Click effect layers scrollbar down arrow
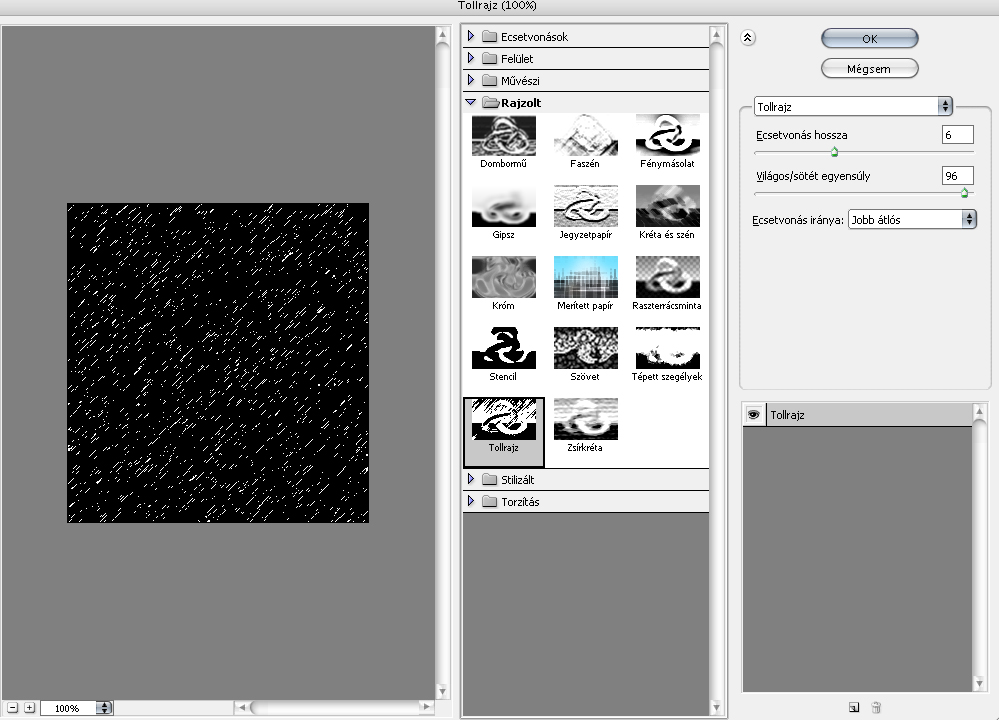This screenshot has height=720, width=999. click(980, 684)
